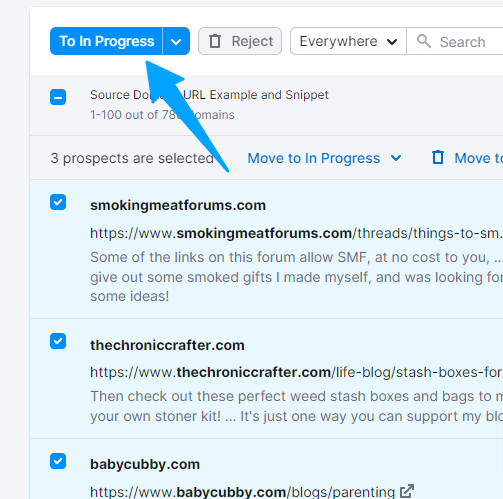Click snippet 'Then check out these perfect'
This screenshot has height=499, width=503.
point(296,406)
